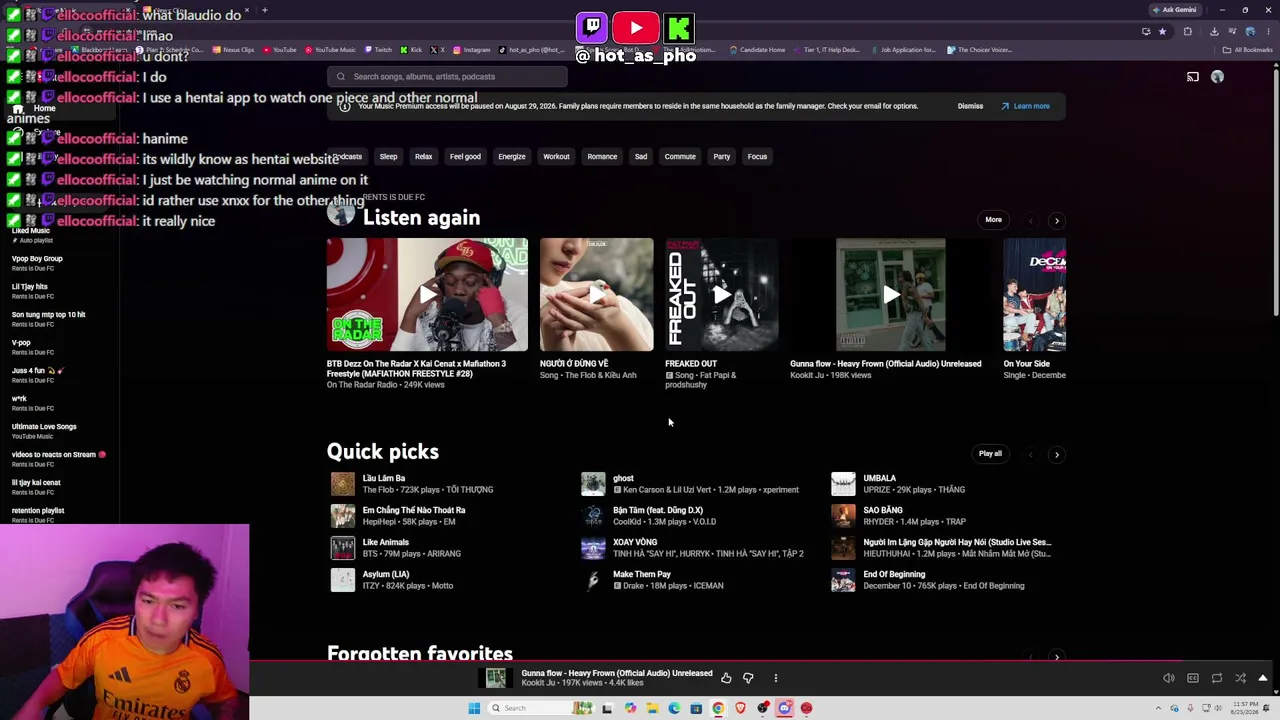Play Em Chẳng Thể Nào Thoát Ra
The height and width of the screenshot is (720, 1280).
(343, 516)
